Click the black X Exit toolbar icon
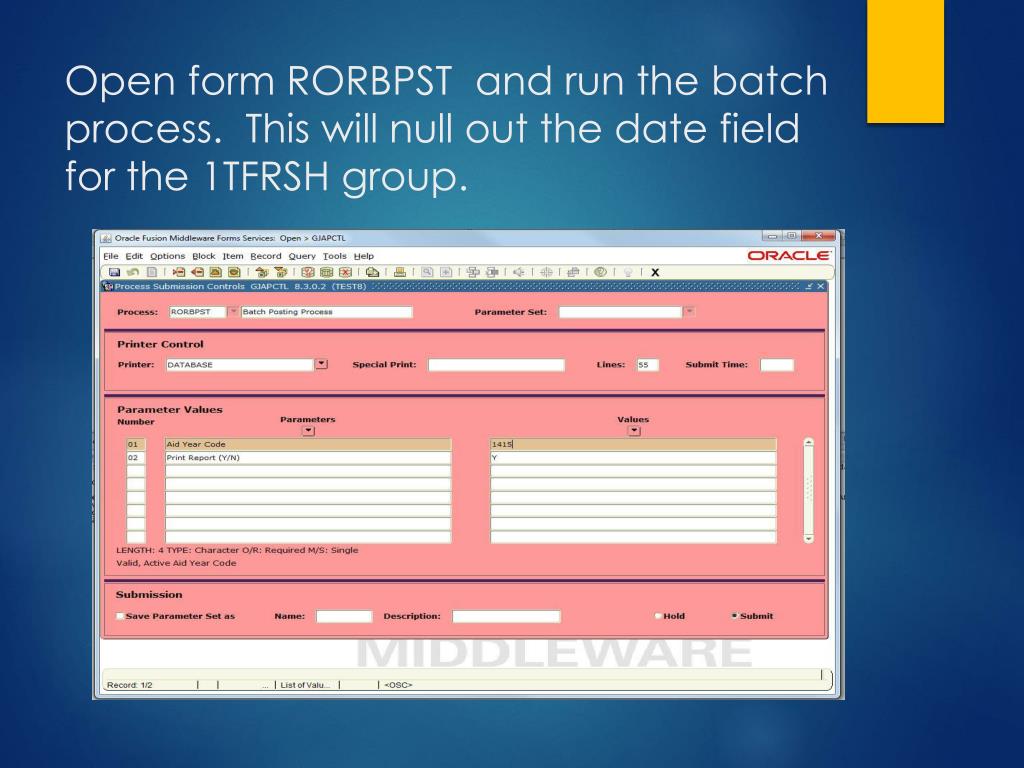 point(655,272)
